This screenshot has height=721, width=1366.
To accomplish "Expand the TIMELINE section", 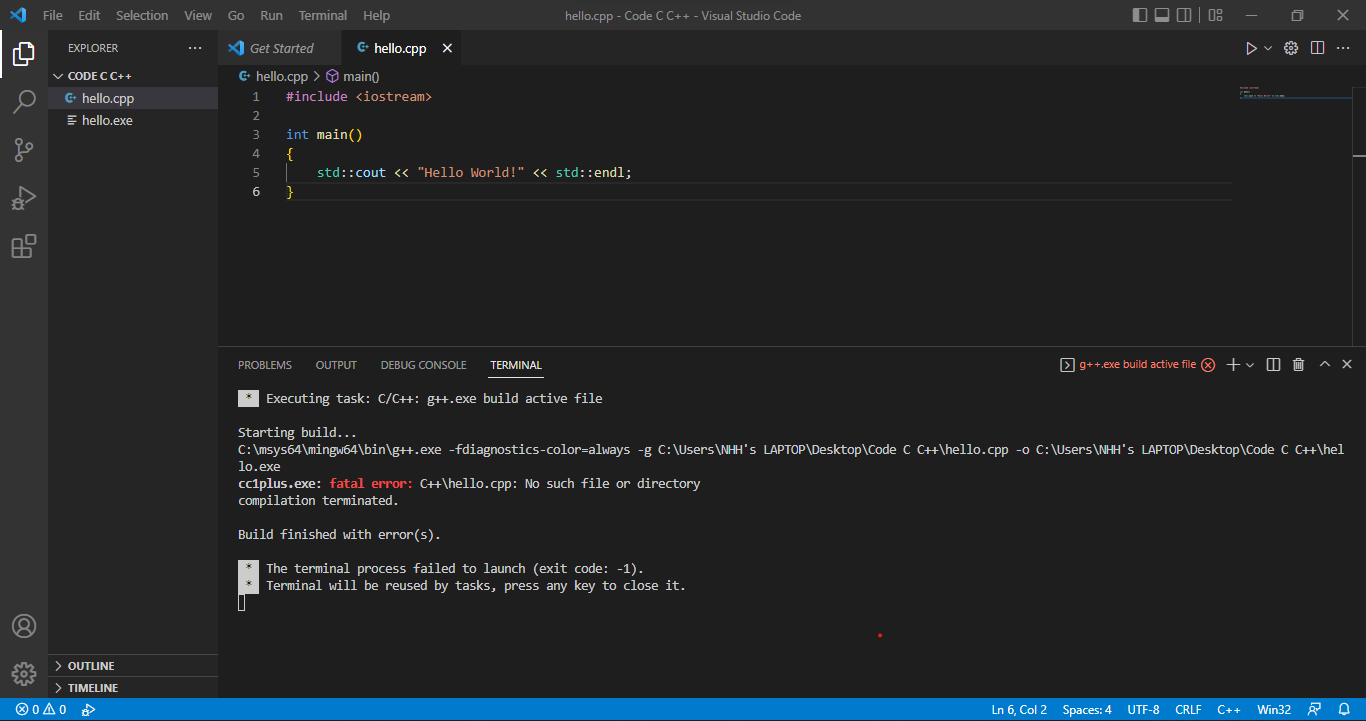I will coord(133,688).
